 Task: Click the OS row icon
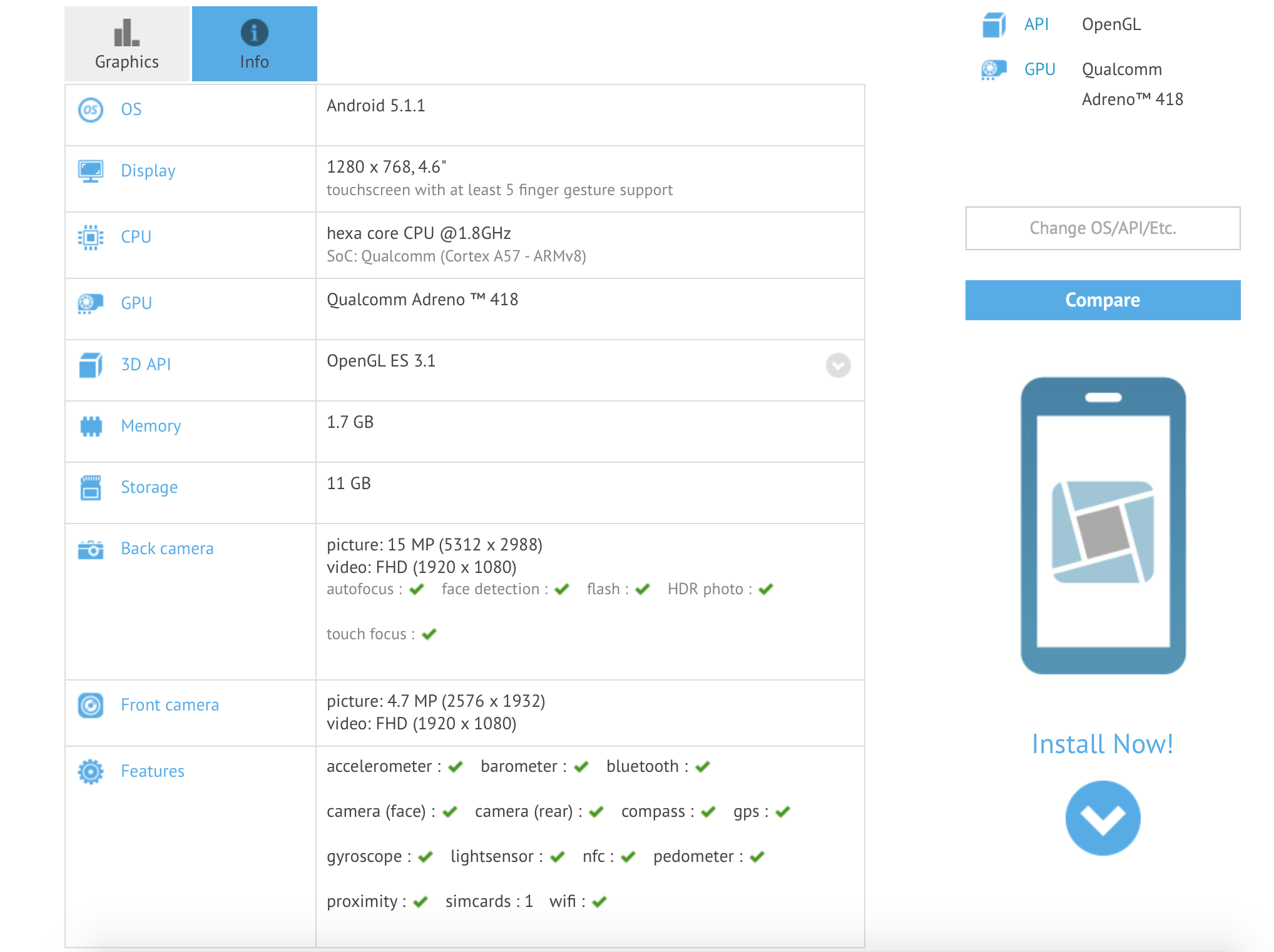coord(91,110)
